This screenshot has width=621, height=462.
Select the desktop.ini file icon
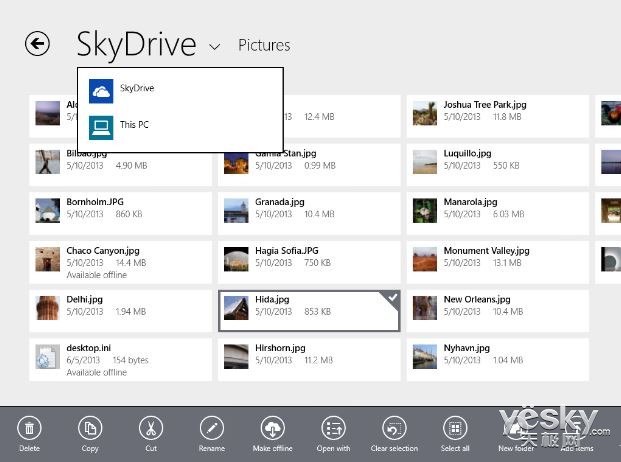48,356
